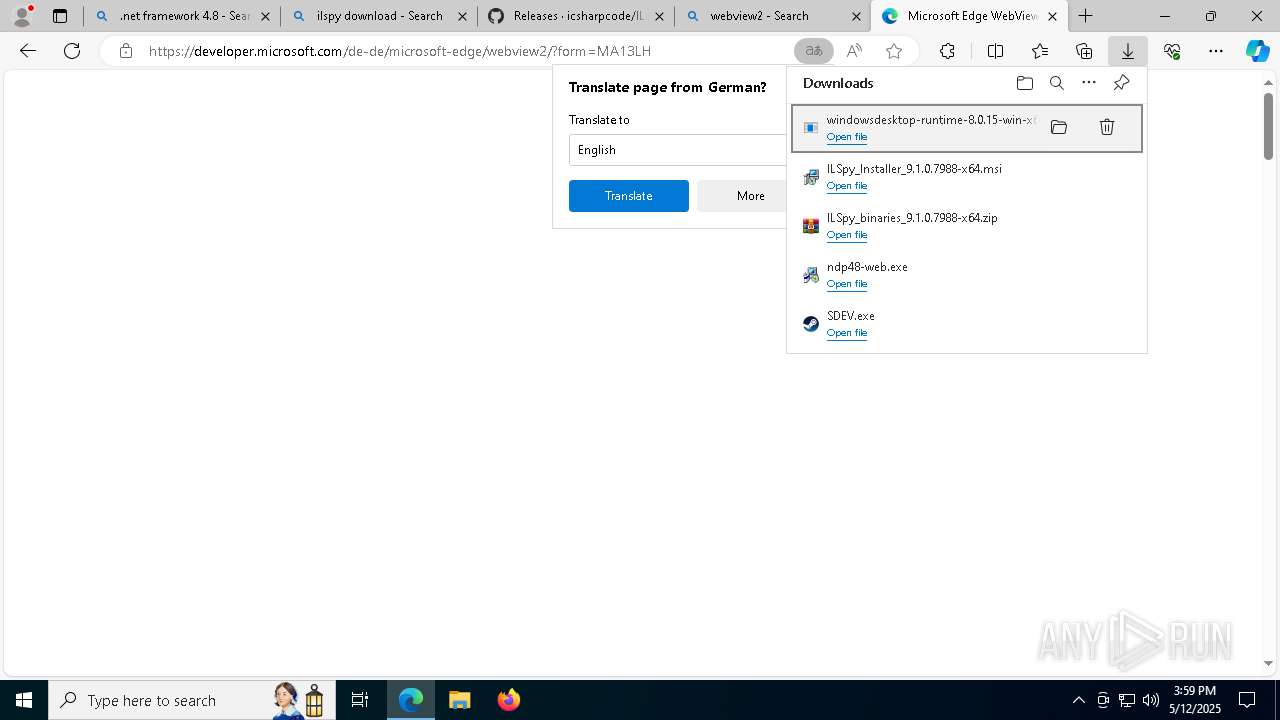Switch to ilspy download - Search tab
This screenshot has width=1280, height=720.
[x=379, y=16]
